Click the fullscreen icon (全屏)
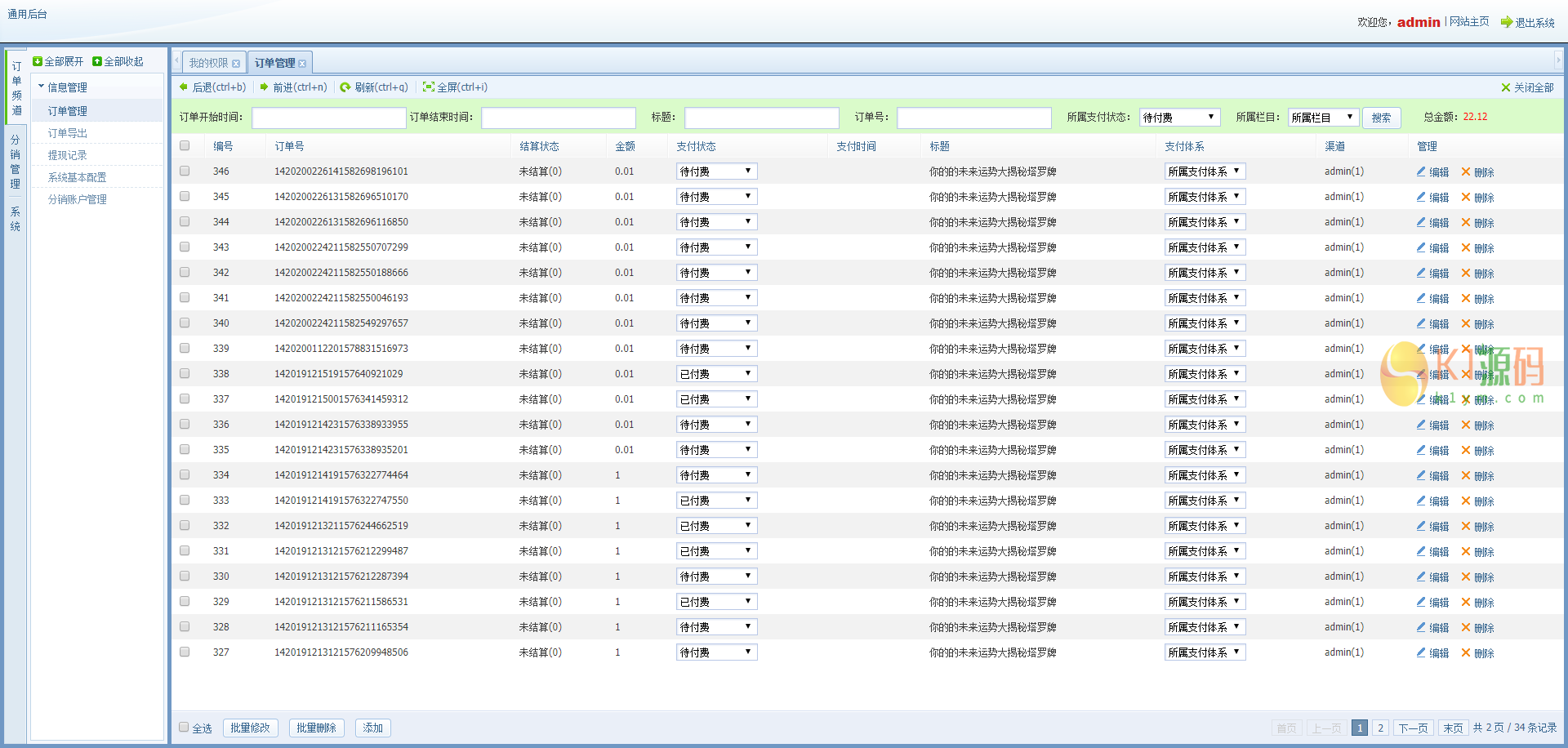This screenshot has width=1568, height=748. (428, 87)
